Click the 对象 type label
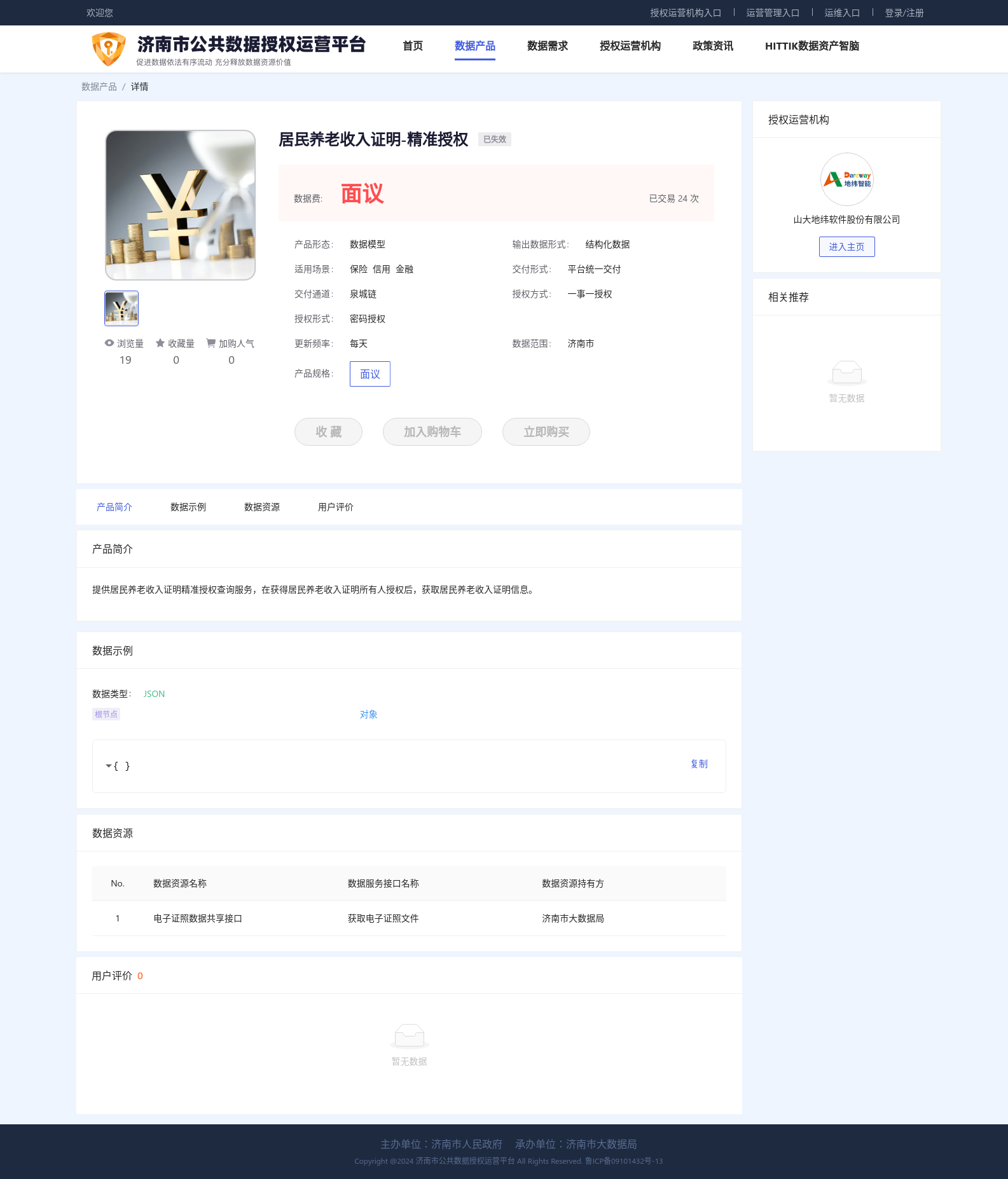Screen dimensions: 1008x1179 (x=369, y=714)
